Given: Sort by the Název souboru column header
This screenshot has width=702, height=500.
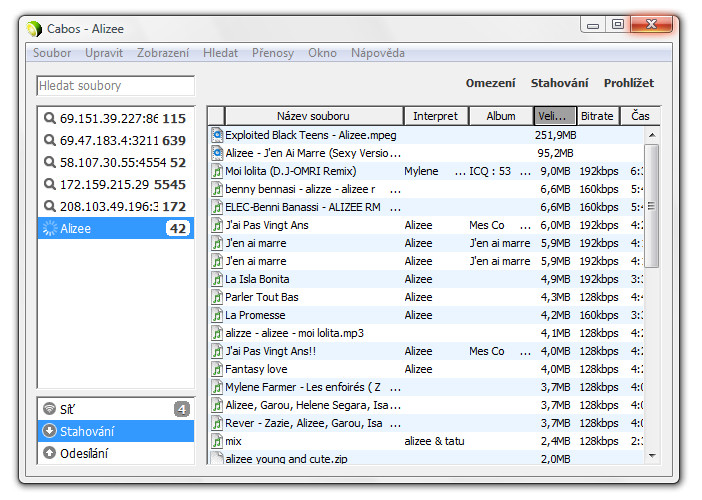Looking at the screenshot, I should pyautogui.click(x=313, y=116).
